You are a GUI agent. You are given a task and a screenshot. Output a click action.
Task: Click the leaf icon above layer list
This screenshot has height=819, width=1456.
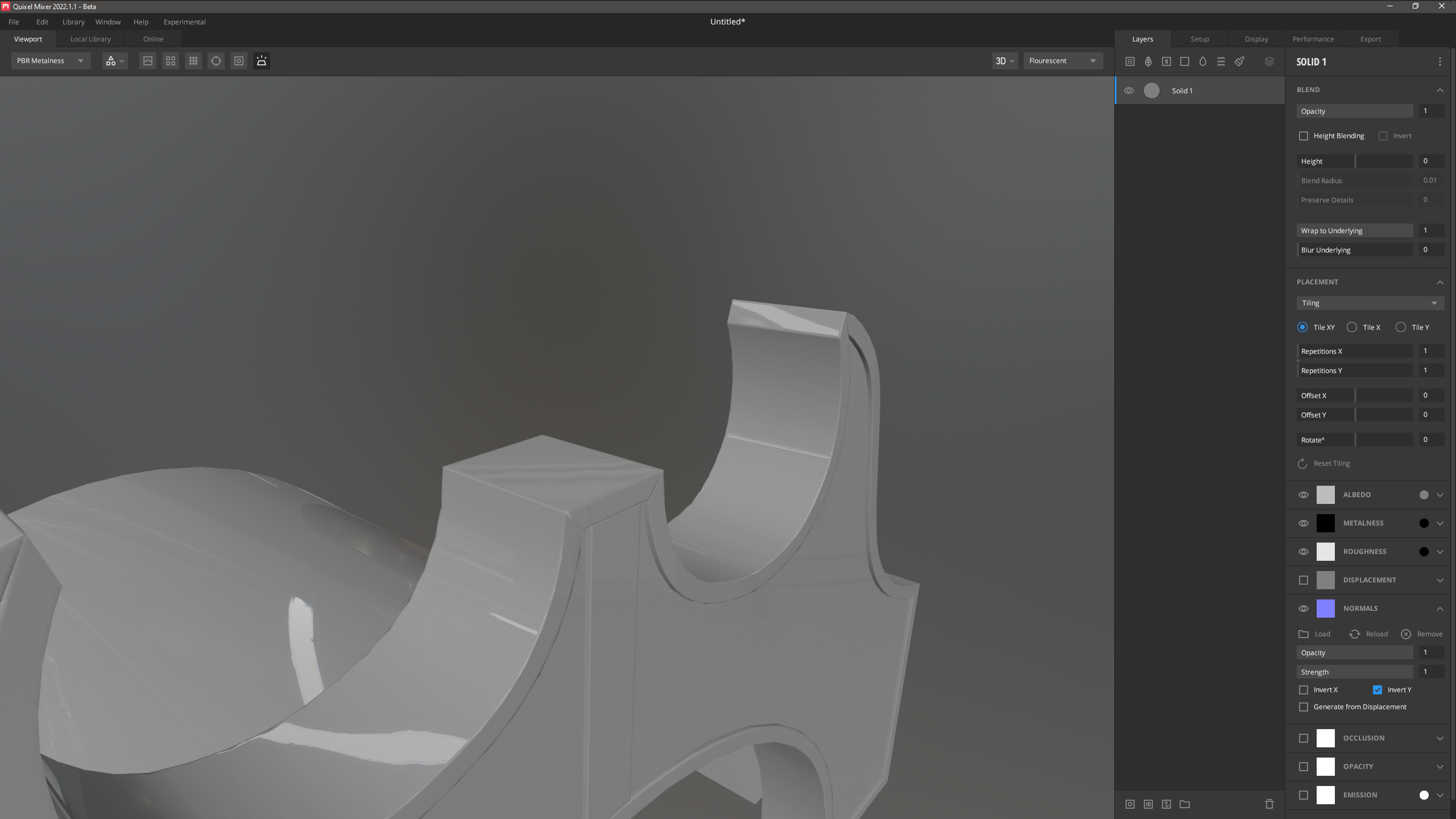[1148, 61]
